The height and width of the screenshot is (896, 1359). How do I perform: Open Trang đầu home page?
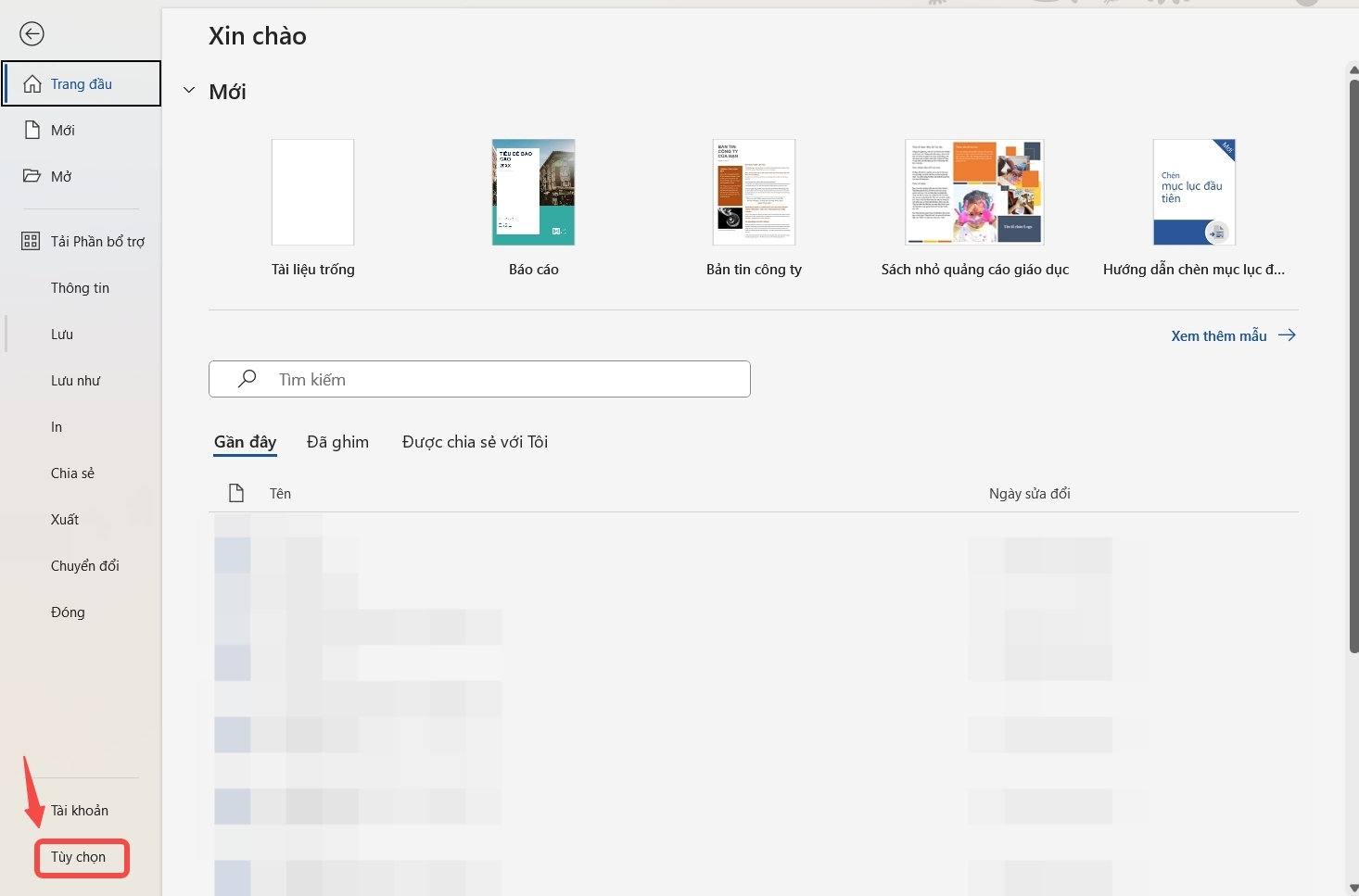pos(82,83)
